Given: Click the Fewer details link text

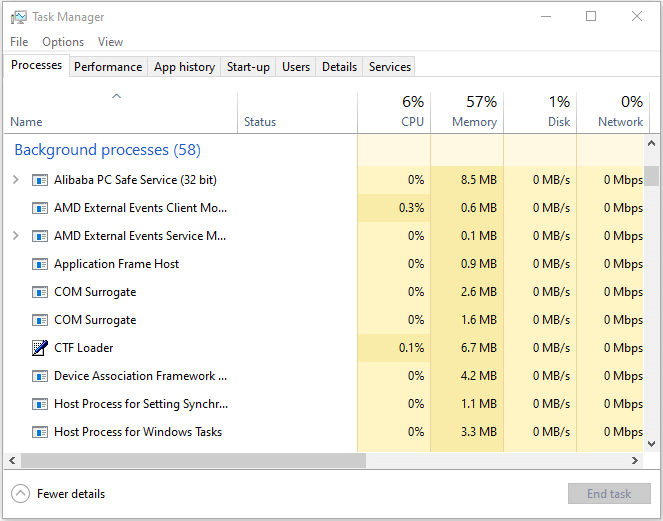Looking at the screenshot, I should [71, 494].
